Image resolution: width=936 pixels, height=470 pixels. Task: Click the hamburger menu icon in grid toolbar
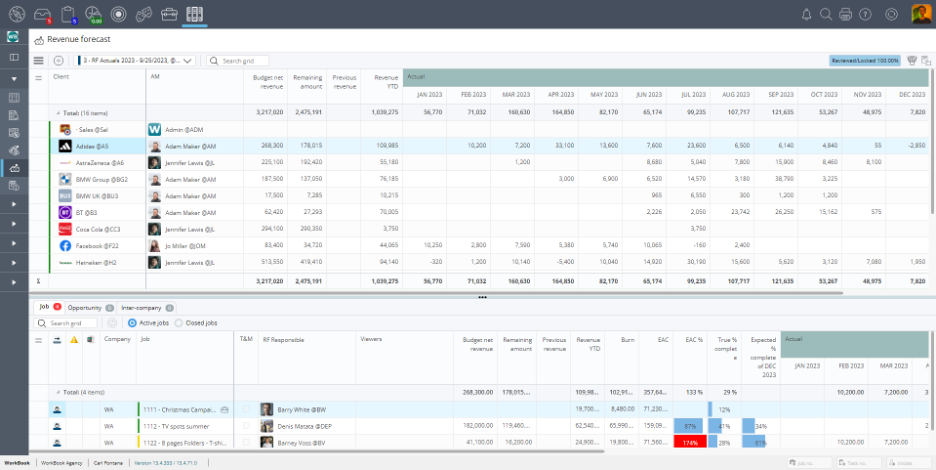(x=39, y=61)
